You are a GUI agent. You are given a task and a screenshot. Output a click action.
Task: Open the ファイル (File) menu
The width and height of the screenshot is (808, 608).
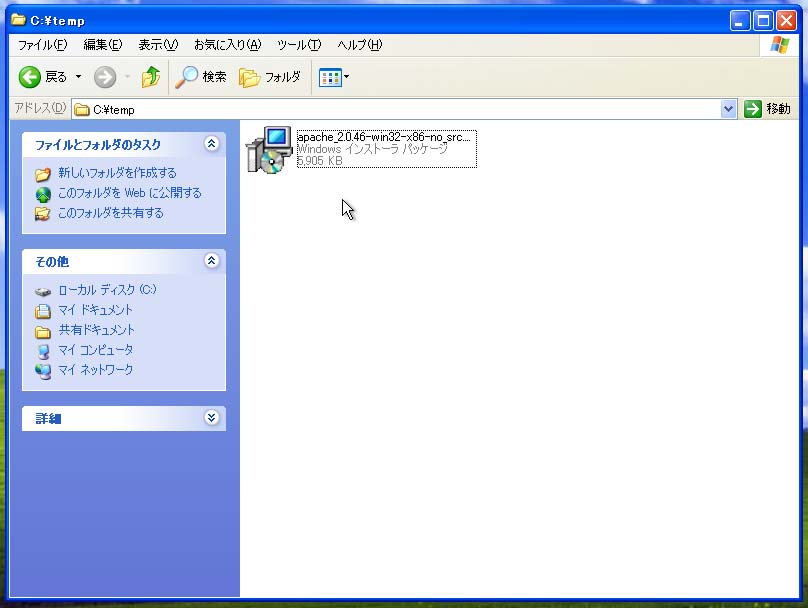click(42, 45)
